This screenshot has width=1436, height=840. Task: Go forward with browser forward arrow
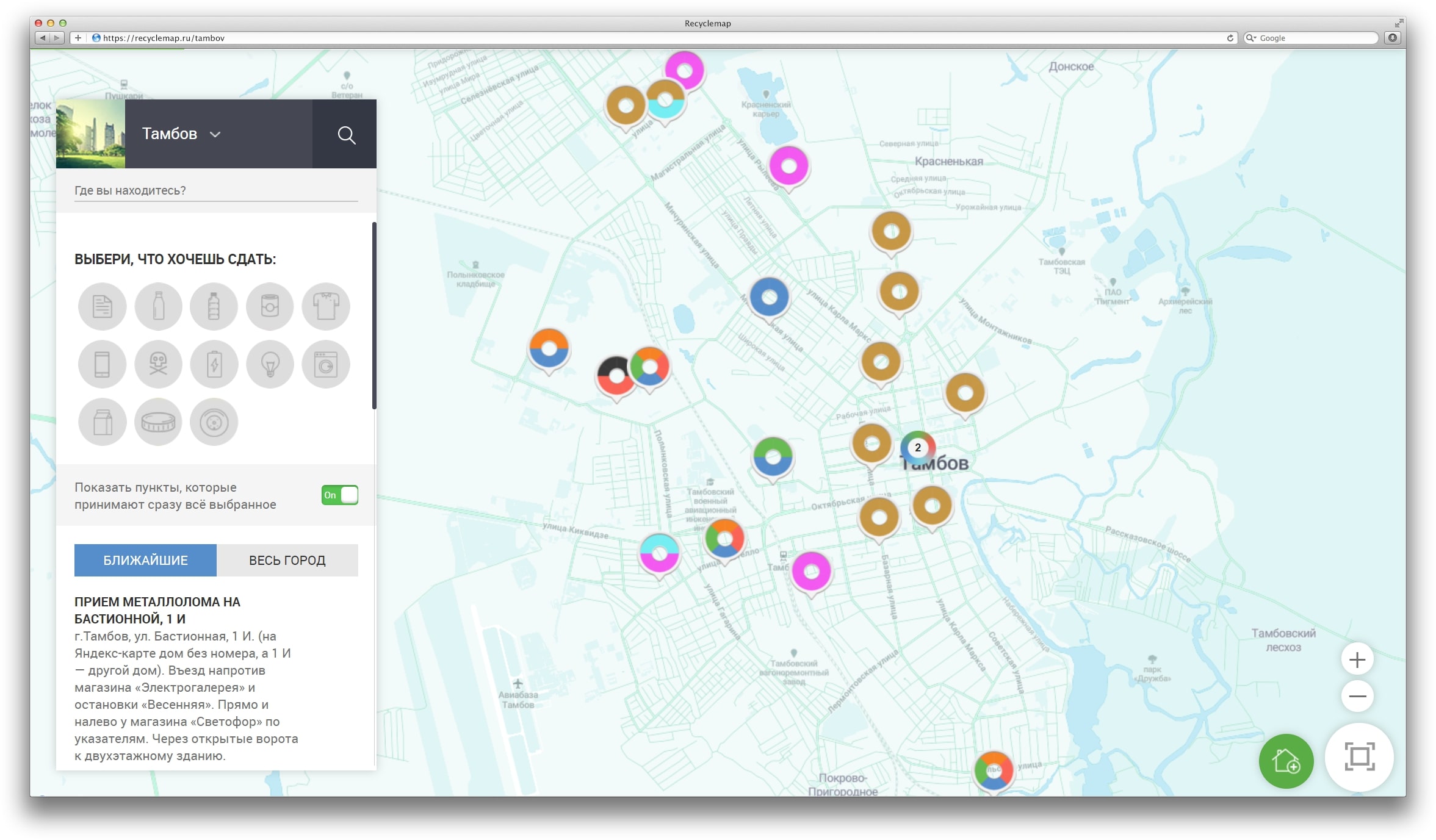tap(57, 38)
